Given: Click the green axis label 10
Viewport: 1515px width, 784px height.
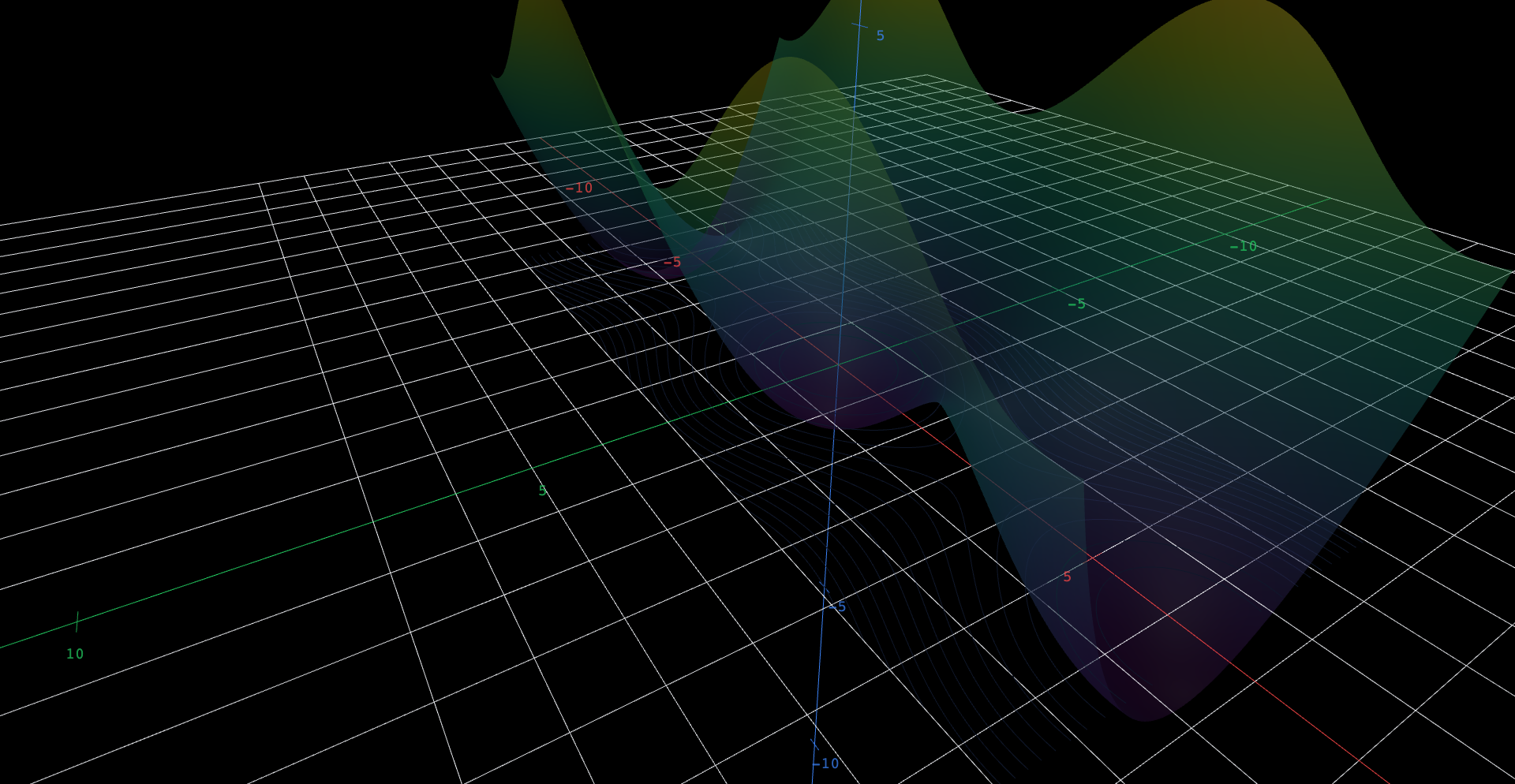Looking at the screenshot, I should pos(75,654).
